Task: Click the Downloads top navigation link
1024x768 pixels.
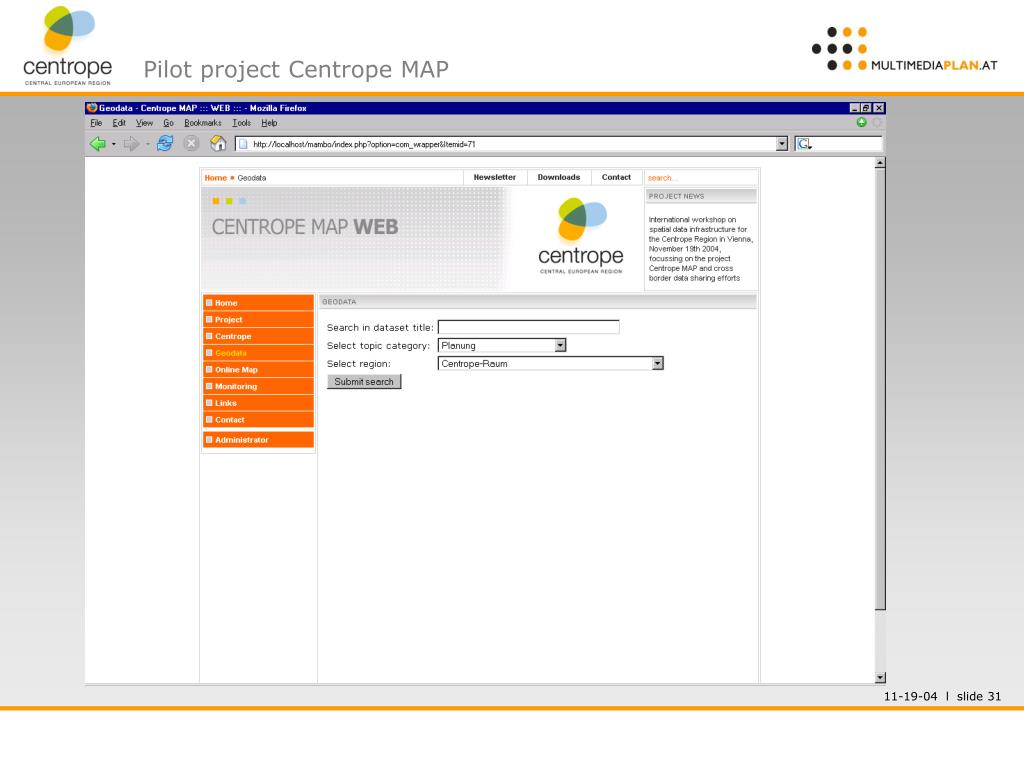Action: [x=558, y=178]
